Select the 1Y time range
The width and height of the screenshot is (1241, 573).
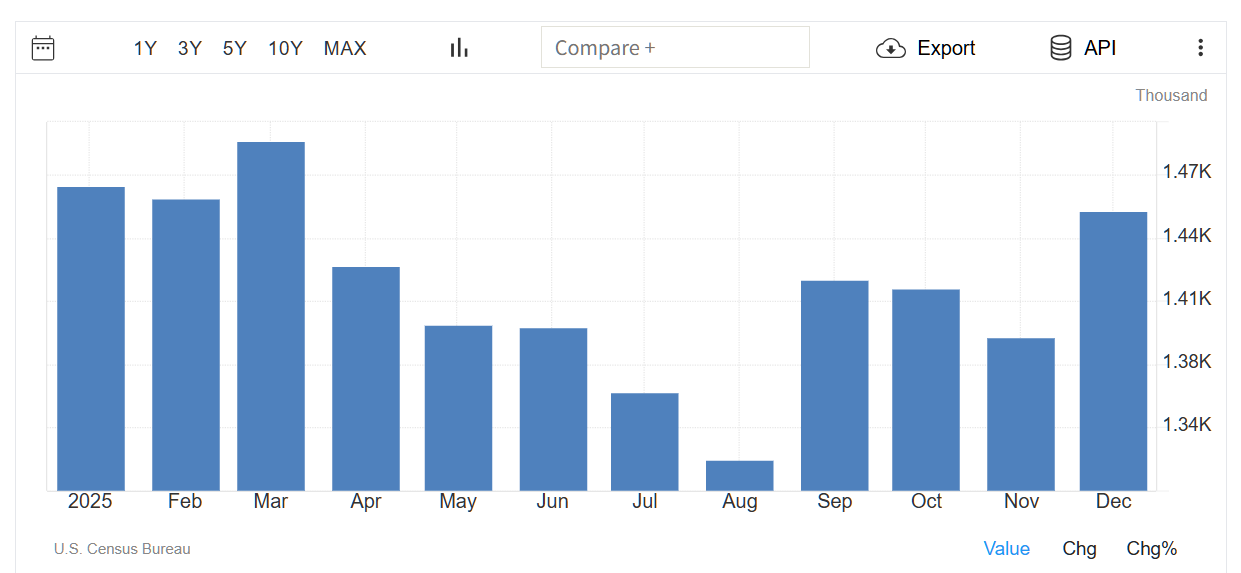[145, 48]
